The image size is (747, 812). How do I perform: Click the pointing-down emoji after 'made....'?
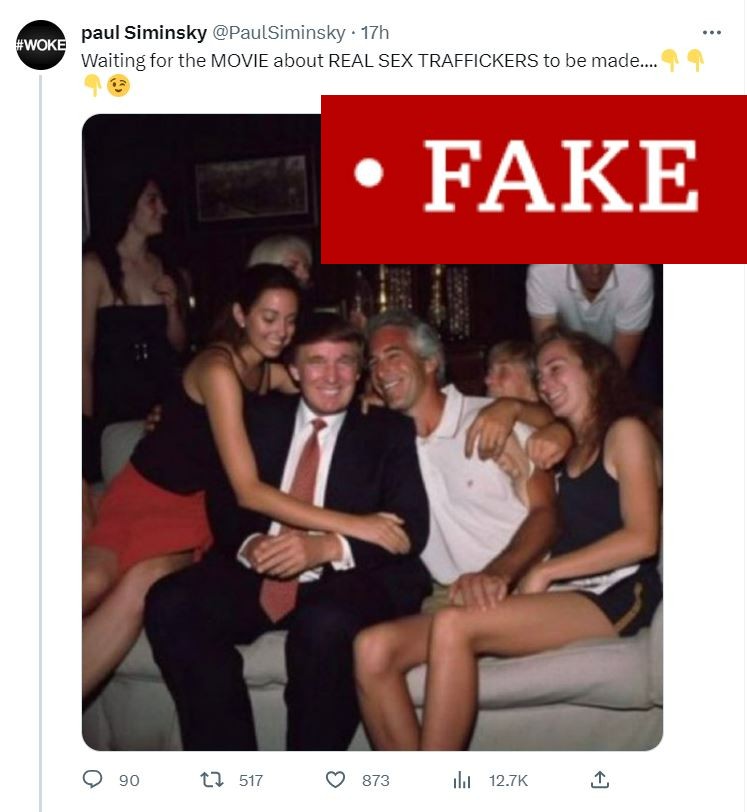click(670, 61)
